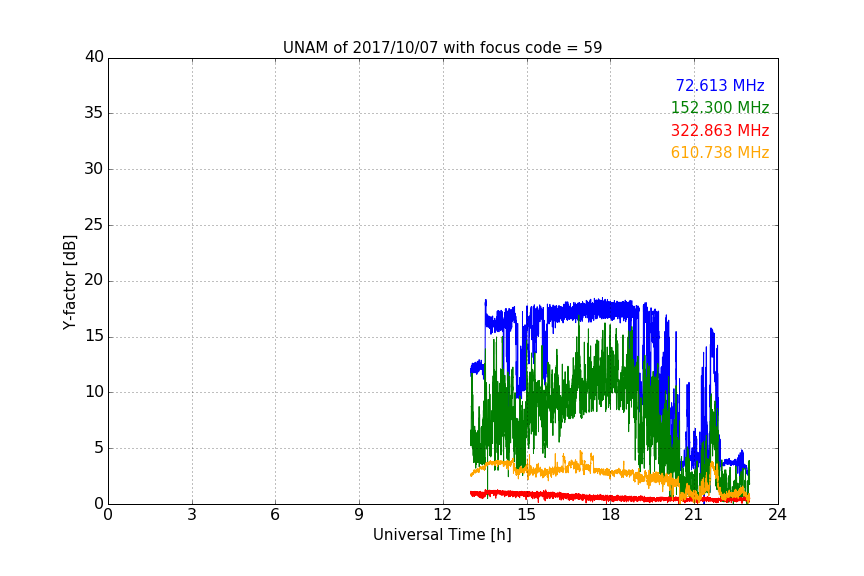
Task: Select the 610.738 MHz legend label
Action: click(x=720, y=153)
